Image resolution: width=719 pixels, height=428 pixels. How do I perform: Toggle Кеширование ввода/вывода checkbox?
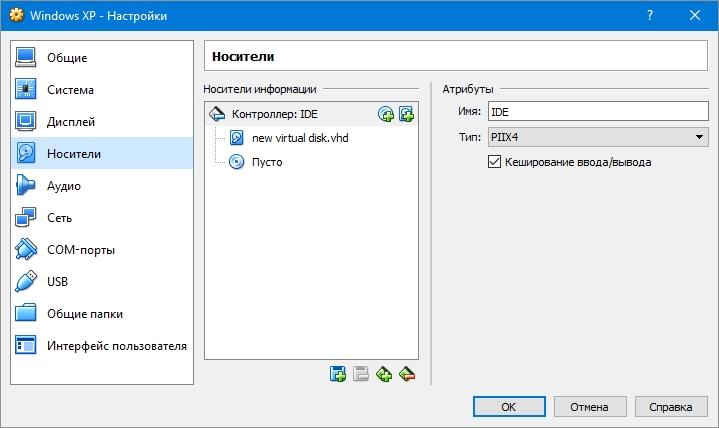point(494,162)
